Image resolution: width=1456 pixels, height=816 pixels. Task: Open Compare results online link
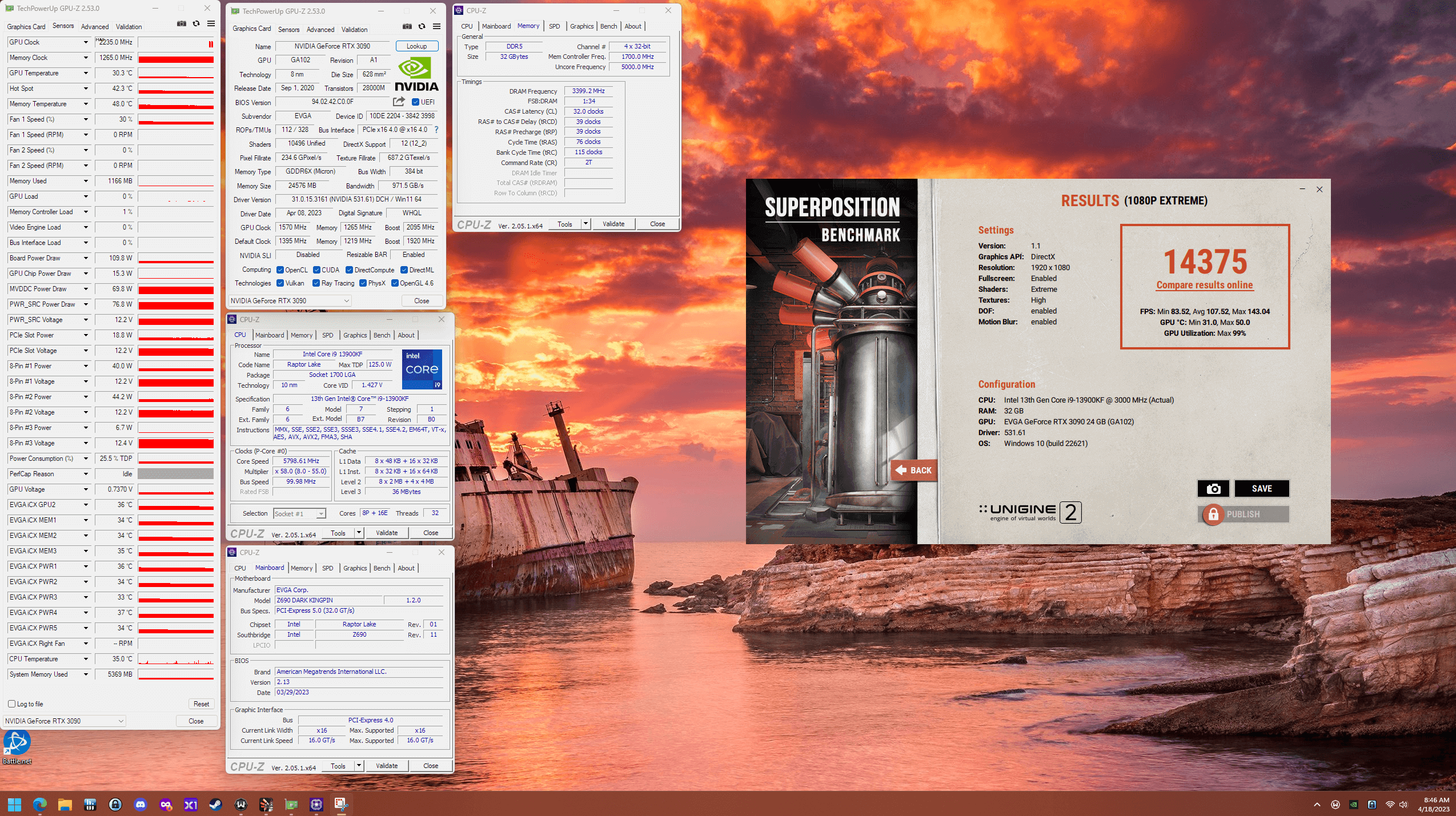pyautogui.click(x=1204, y=285)
